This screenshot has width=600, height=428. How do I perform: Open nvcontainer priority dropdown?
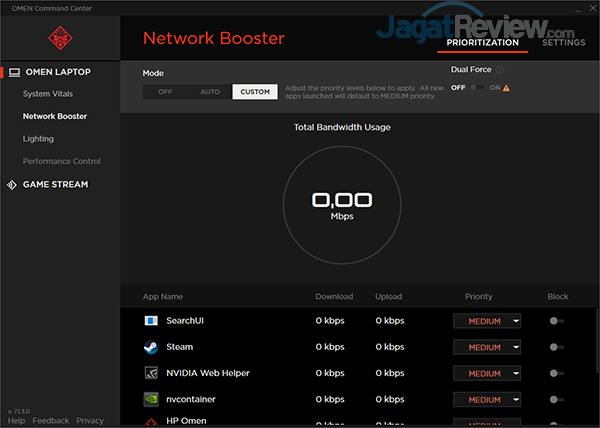(487, 399)
